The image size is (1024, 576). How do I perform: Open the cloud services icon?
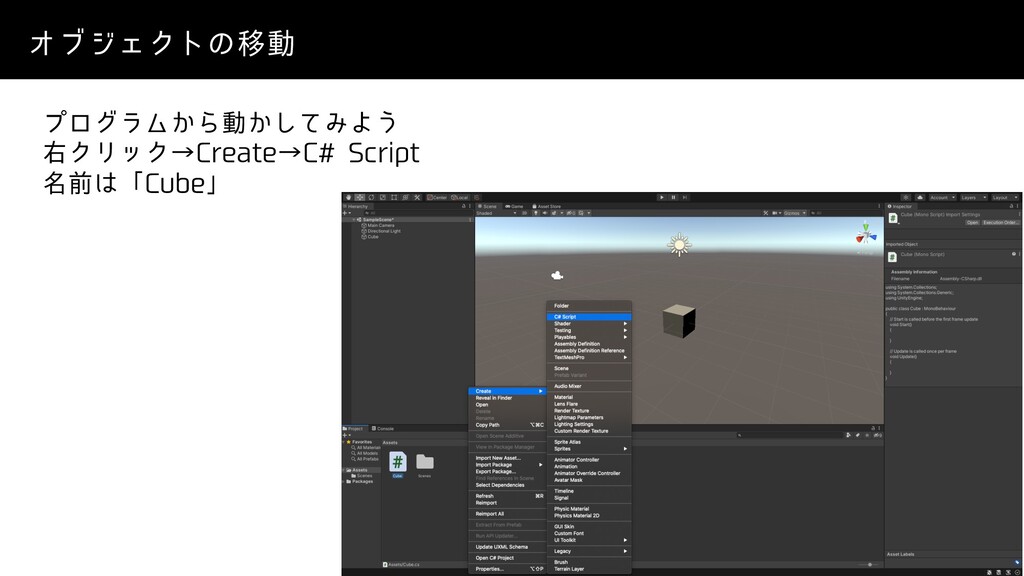coord(920,197)
